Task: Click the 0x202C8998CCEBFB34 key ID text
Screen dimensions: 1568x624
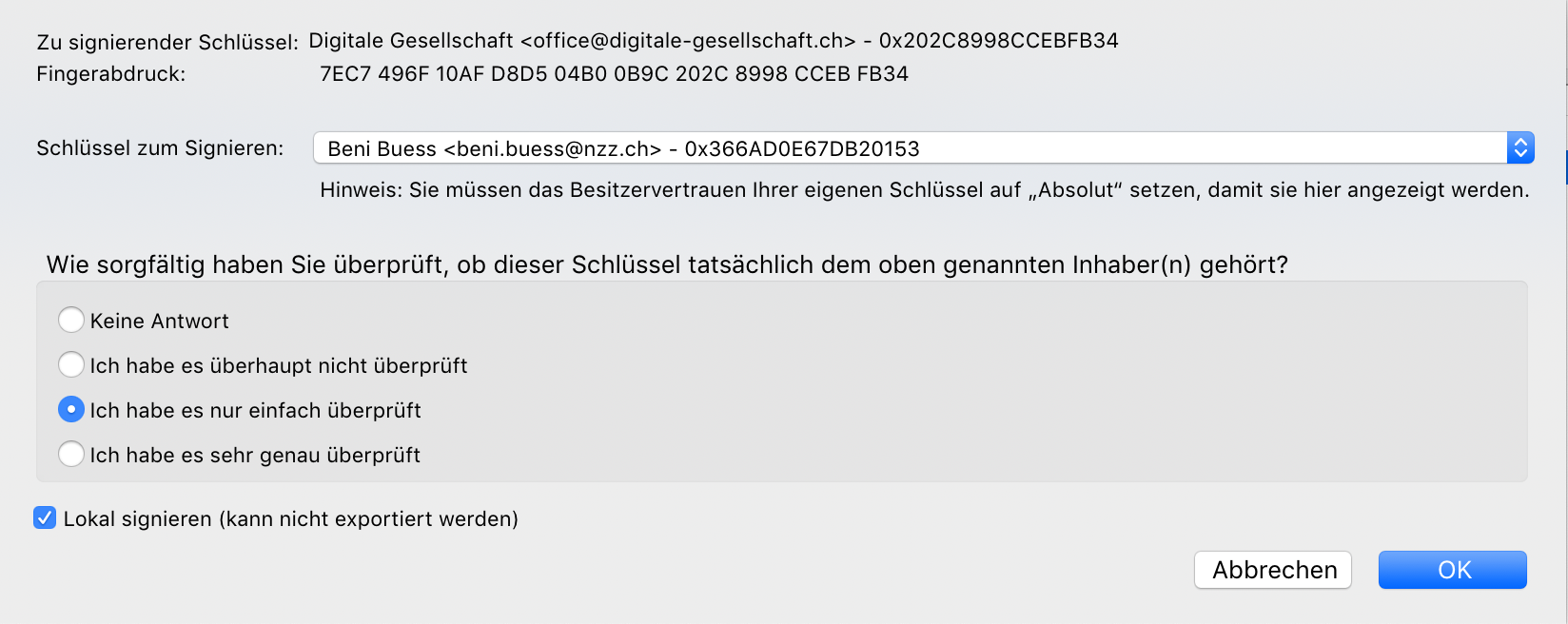Action: click(999, 41)
